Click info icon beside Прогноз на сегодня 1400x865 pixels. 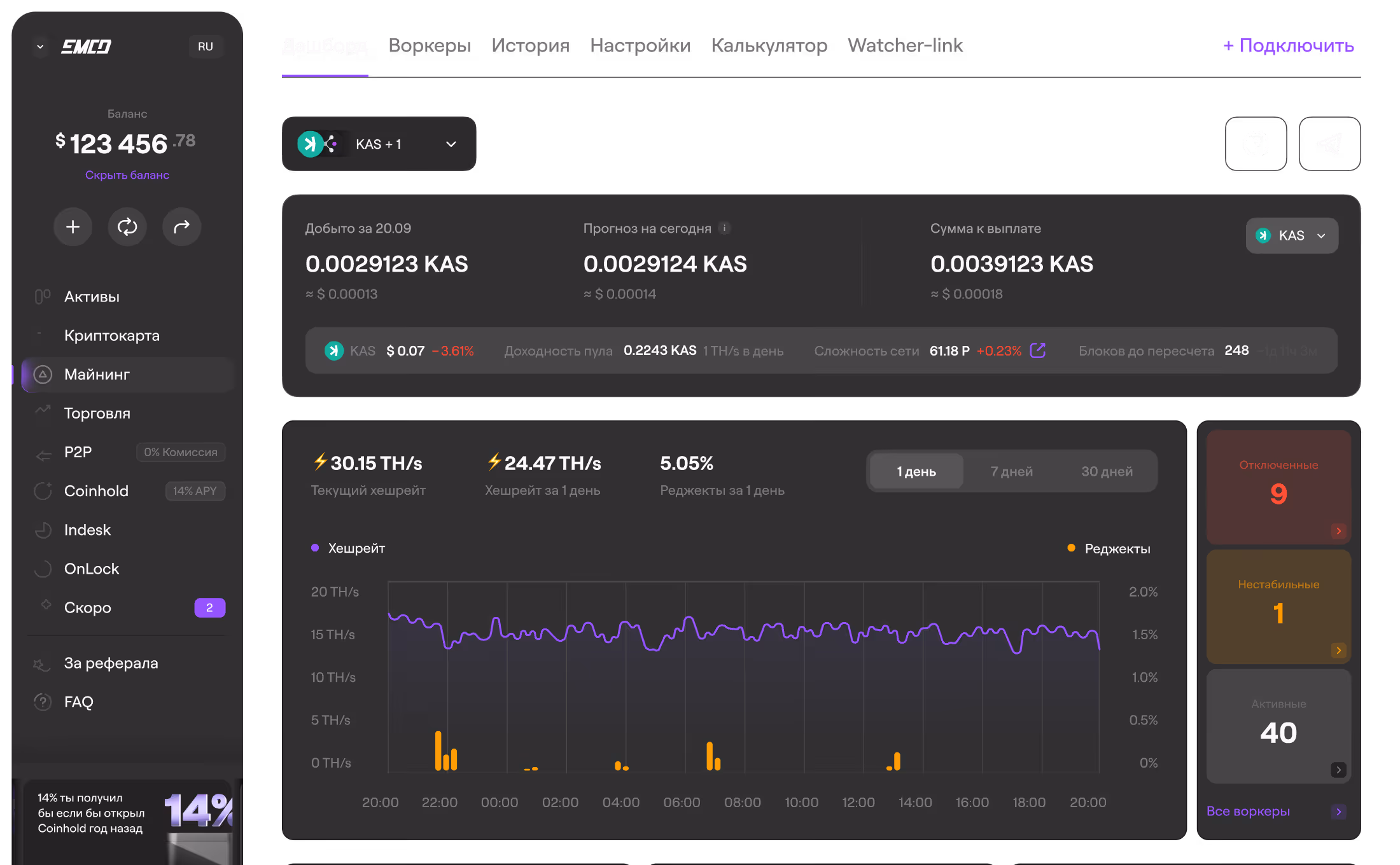pos(724,228)
